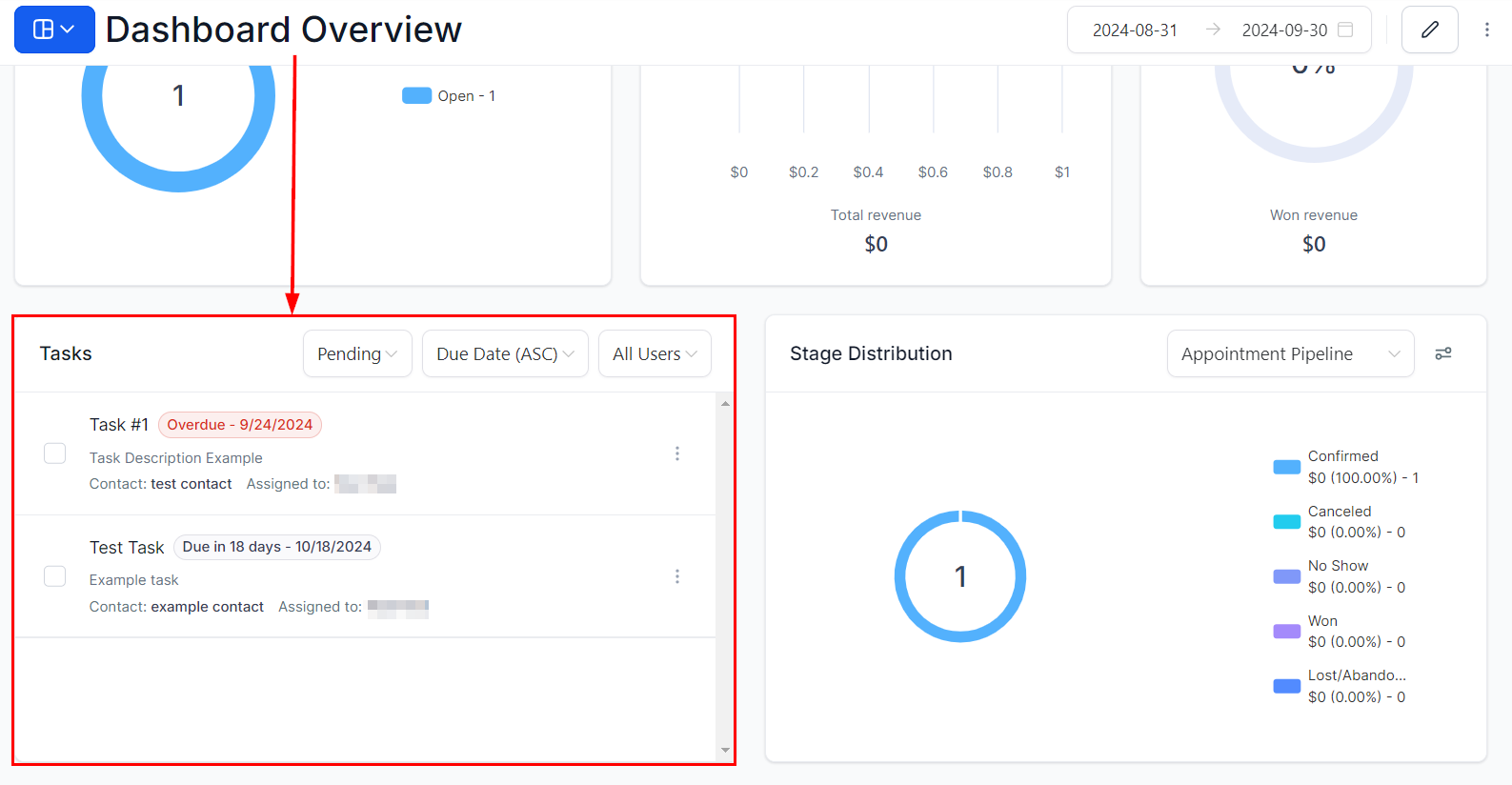Open the dashboard layout switcher button
This screenshot has width=1512, height=785.
(54, 30)
